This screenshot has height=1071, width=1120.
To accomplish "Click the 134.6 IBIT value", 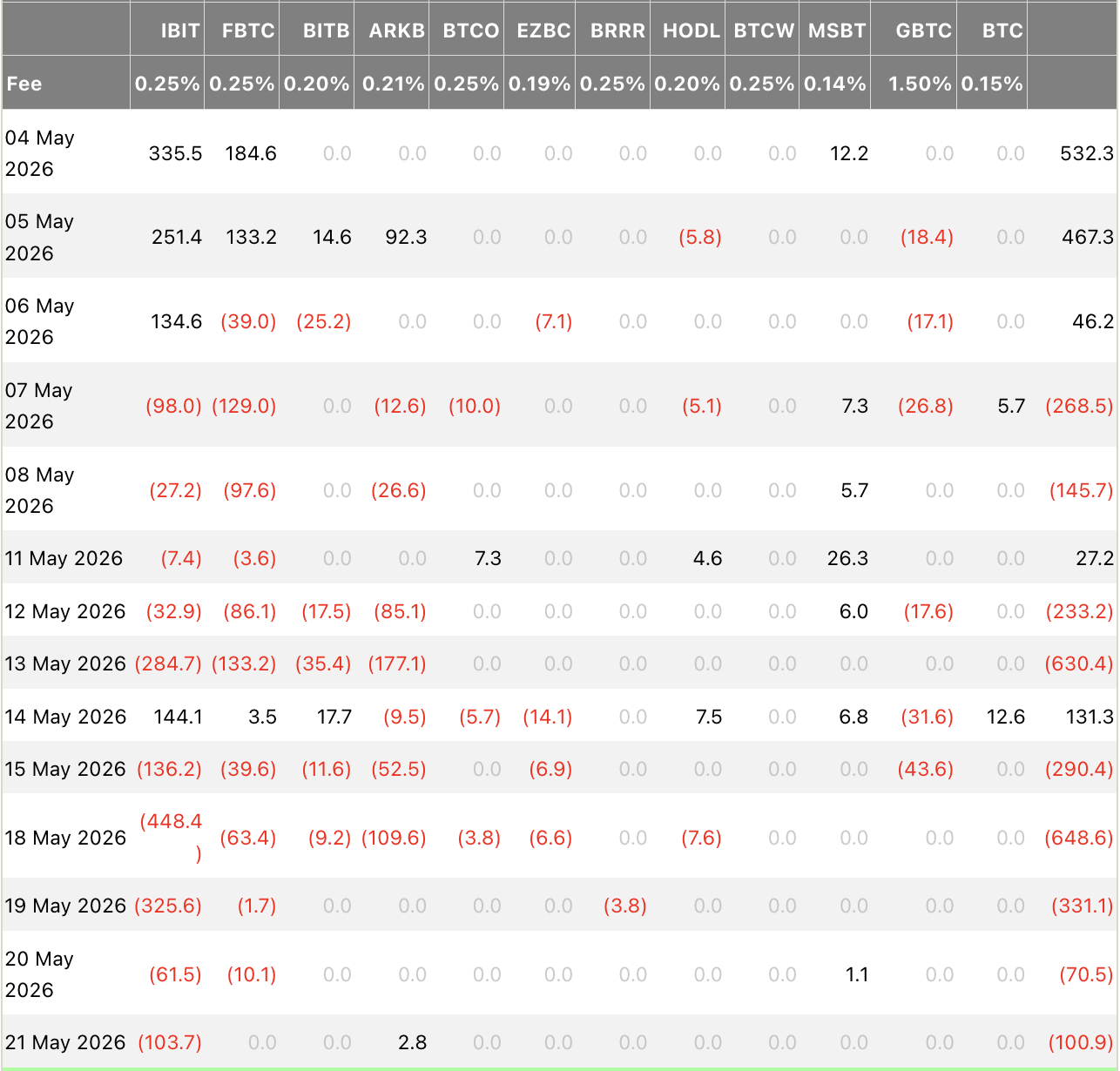I will 177,321.
